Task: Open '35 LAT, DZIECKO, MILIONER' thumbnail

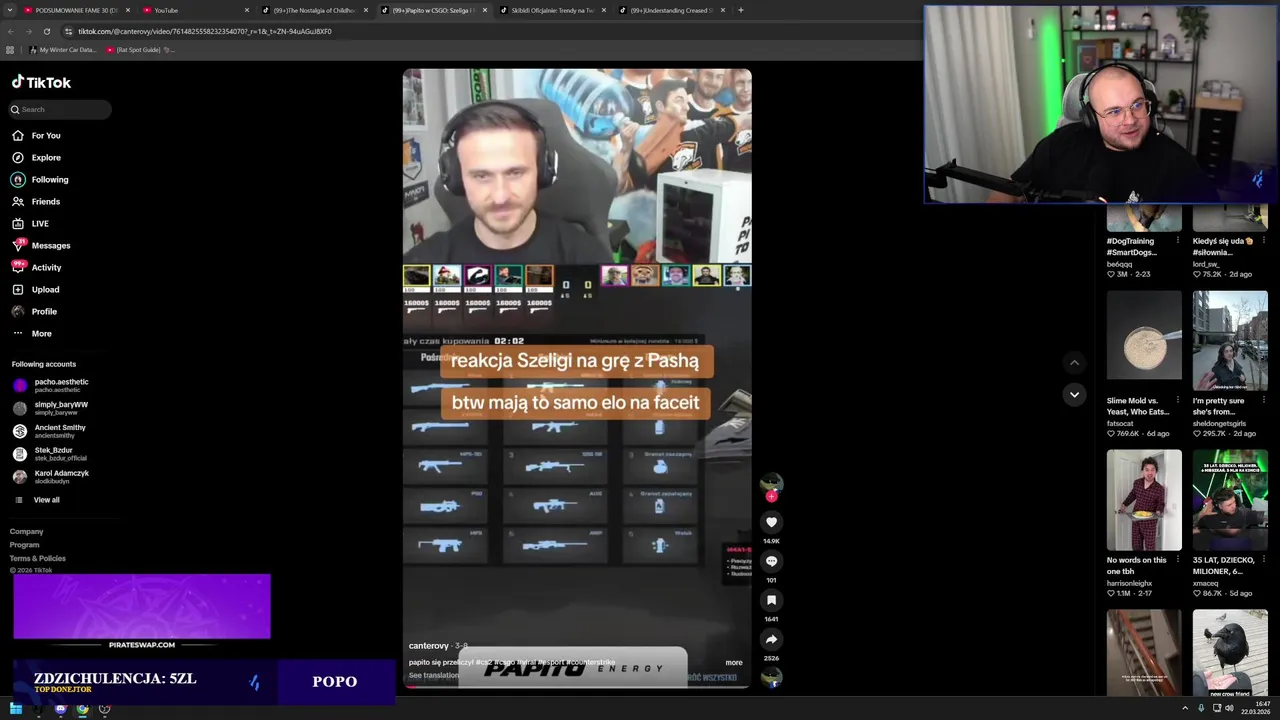Action: click(x=1230, y=500)
